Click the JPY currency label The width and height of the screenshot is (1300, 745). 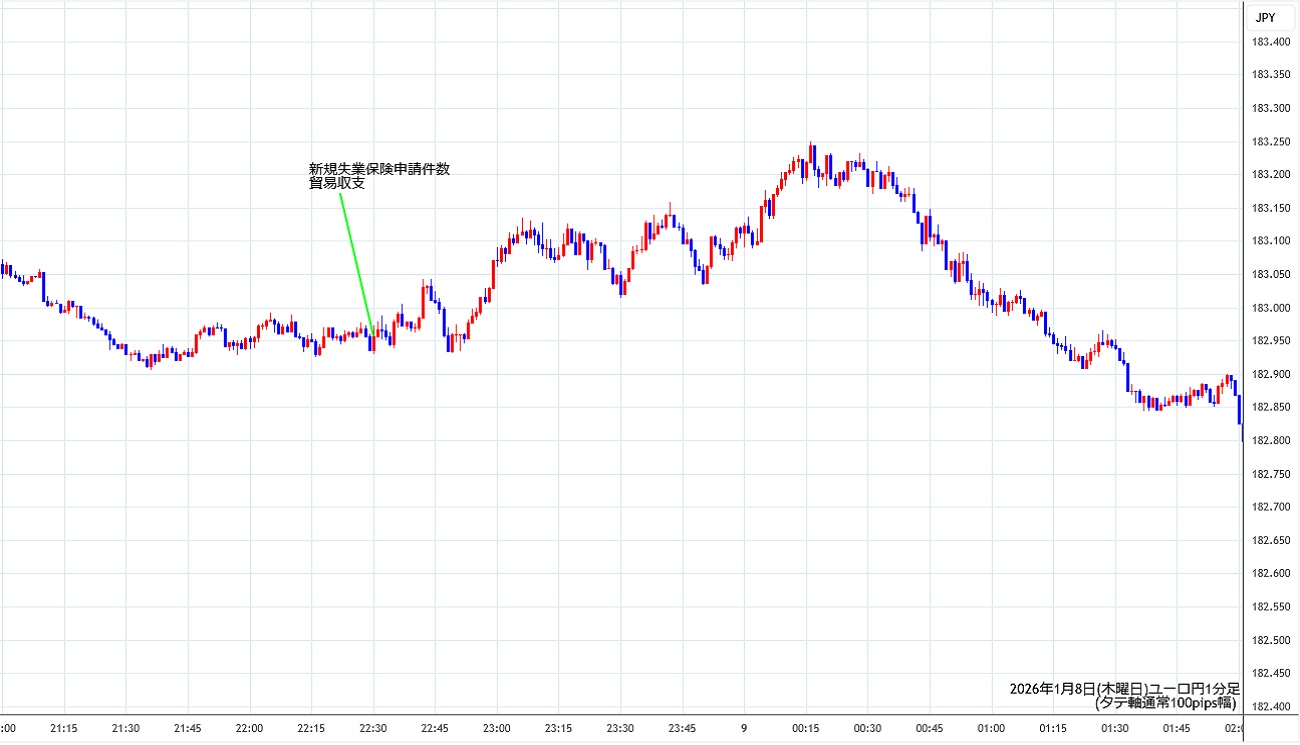coord(1265,17)
